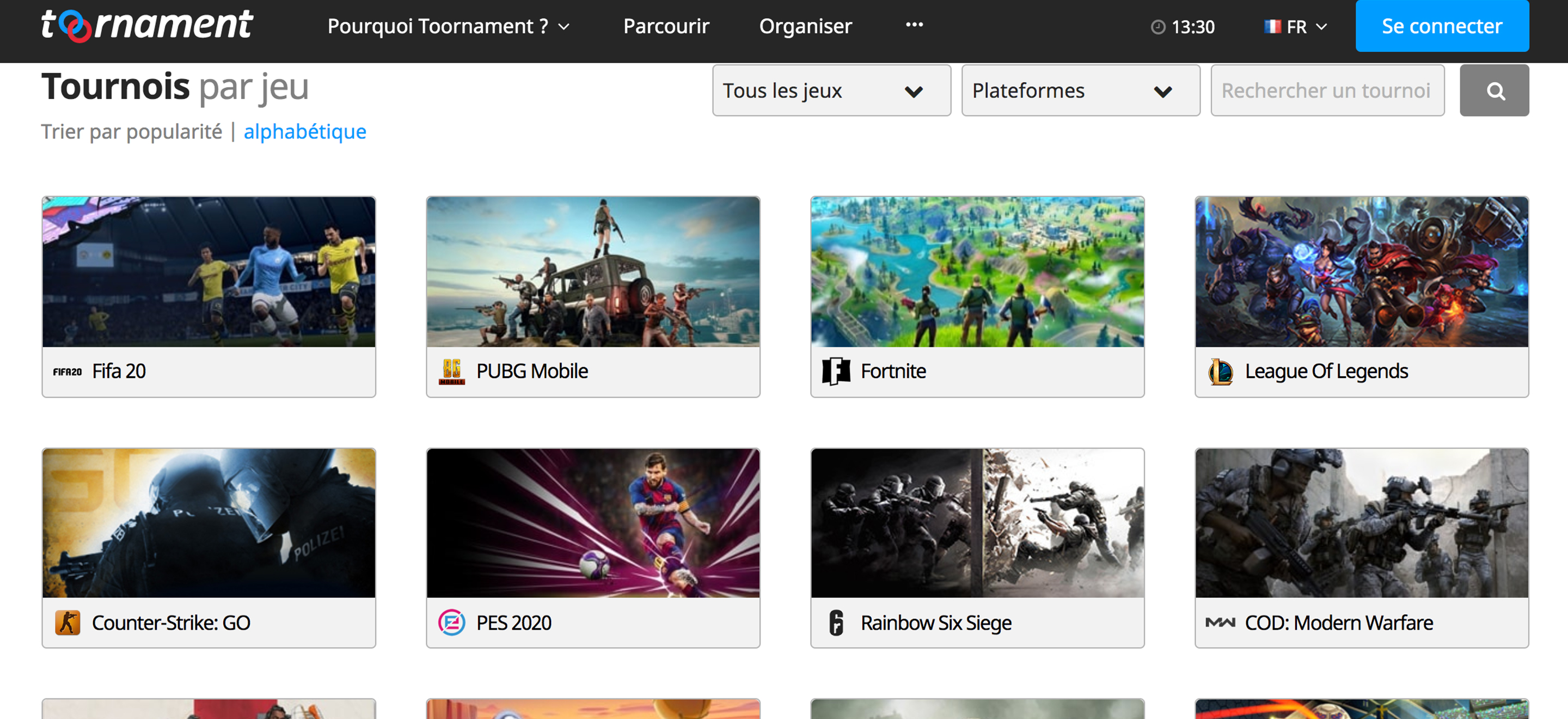Viewport: 1568px width, 719px height.
Task: Open the Organiser menu item
Action: [x=805, y=26]
